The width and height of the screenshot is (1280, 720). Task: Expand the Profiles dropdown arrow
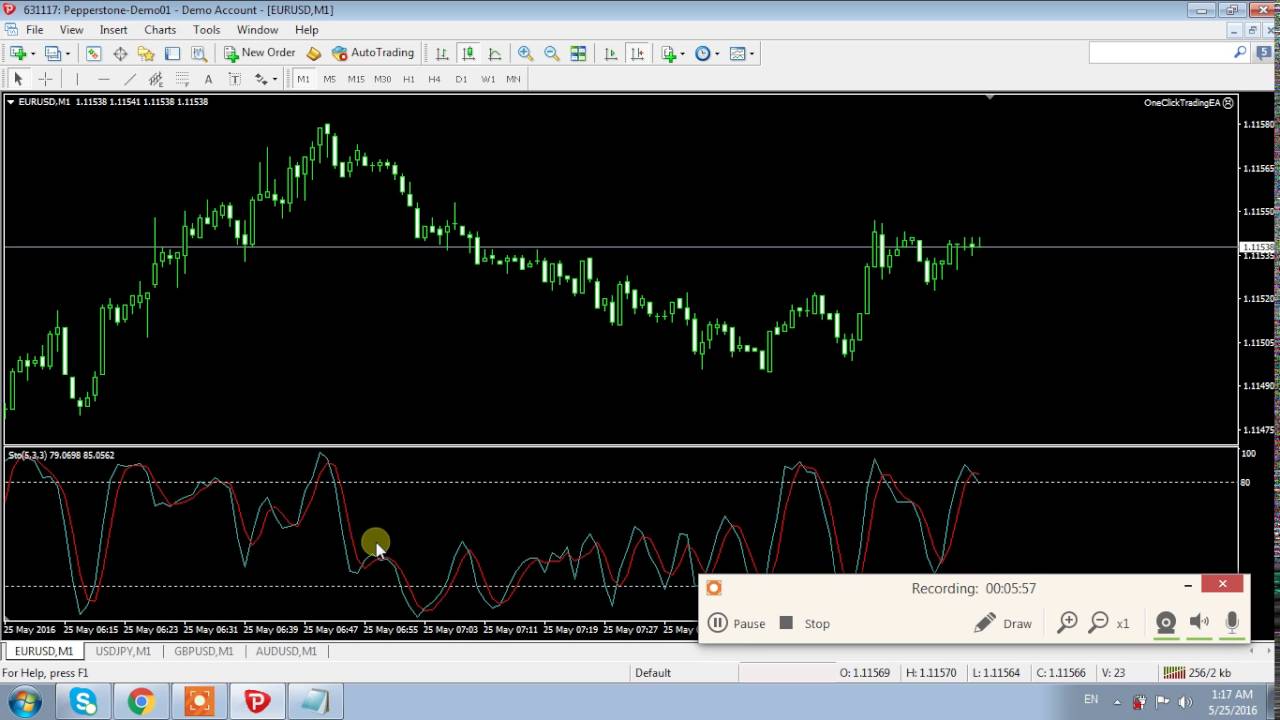pyautogui.click(x=67, y=54)
